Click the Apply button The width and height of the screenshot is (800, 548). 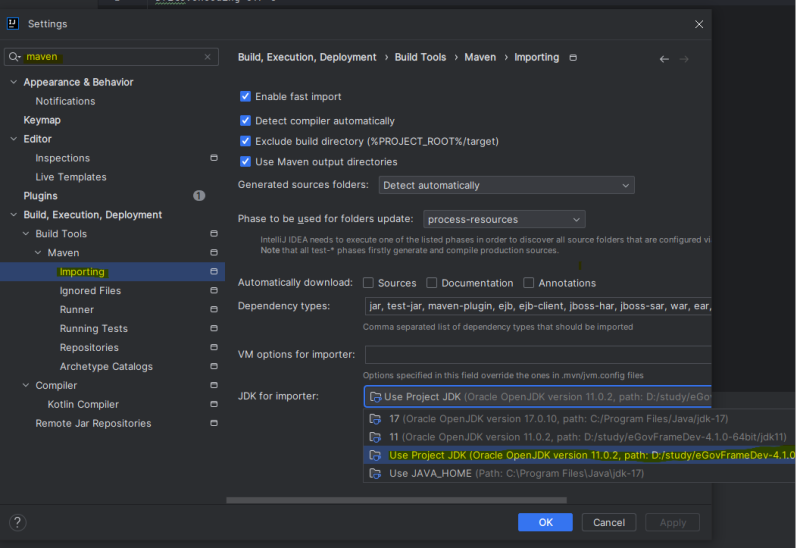tap(672, 522)
